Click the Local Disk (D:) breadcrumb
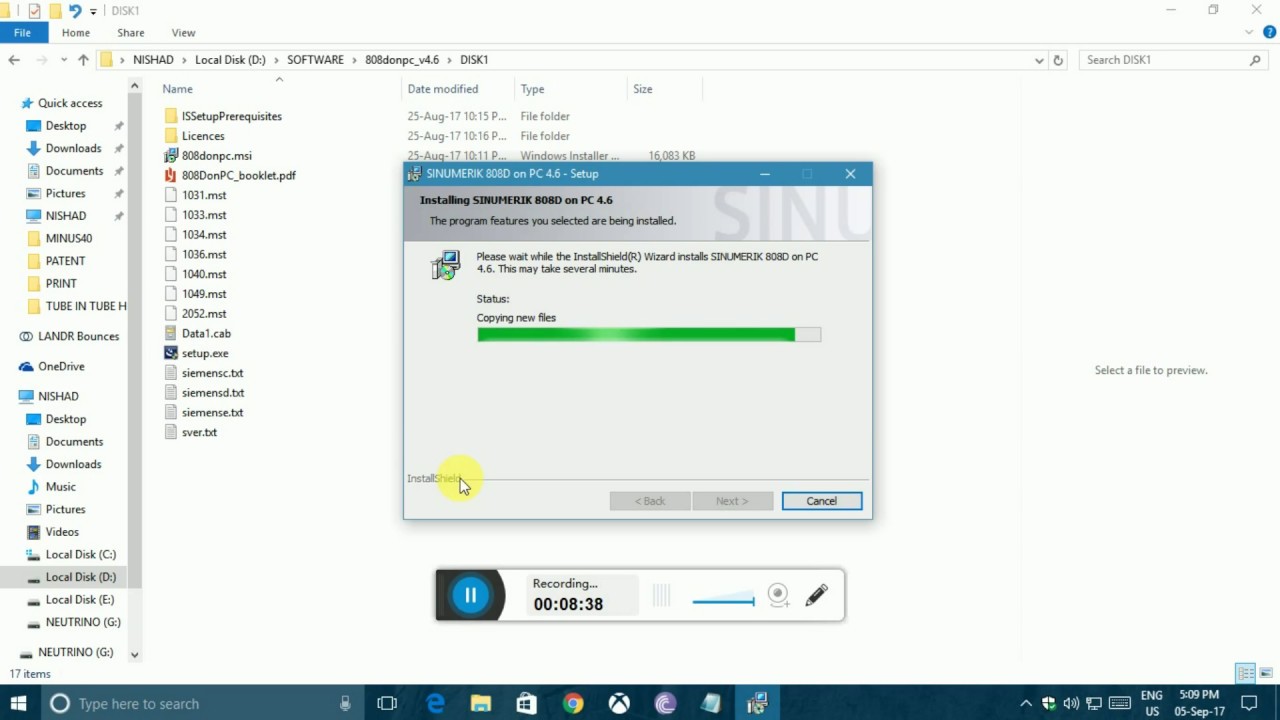The width and height of the screenshot is (1280, 720). (230, 60)
